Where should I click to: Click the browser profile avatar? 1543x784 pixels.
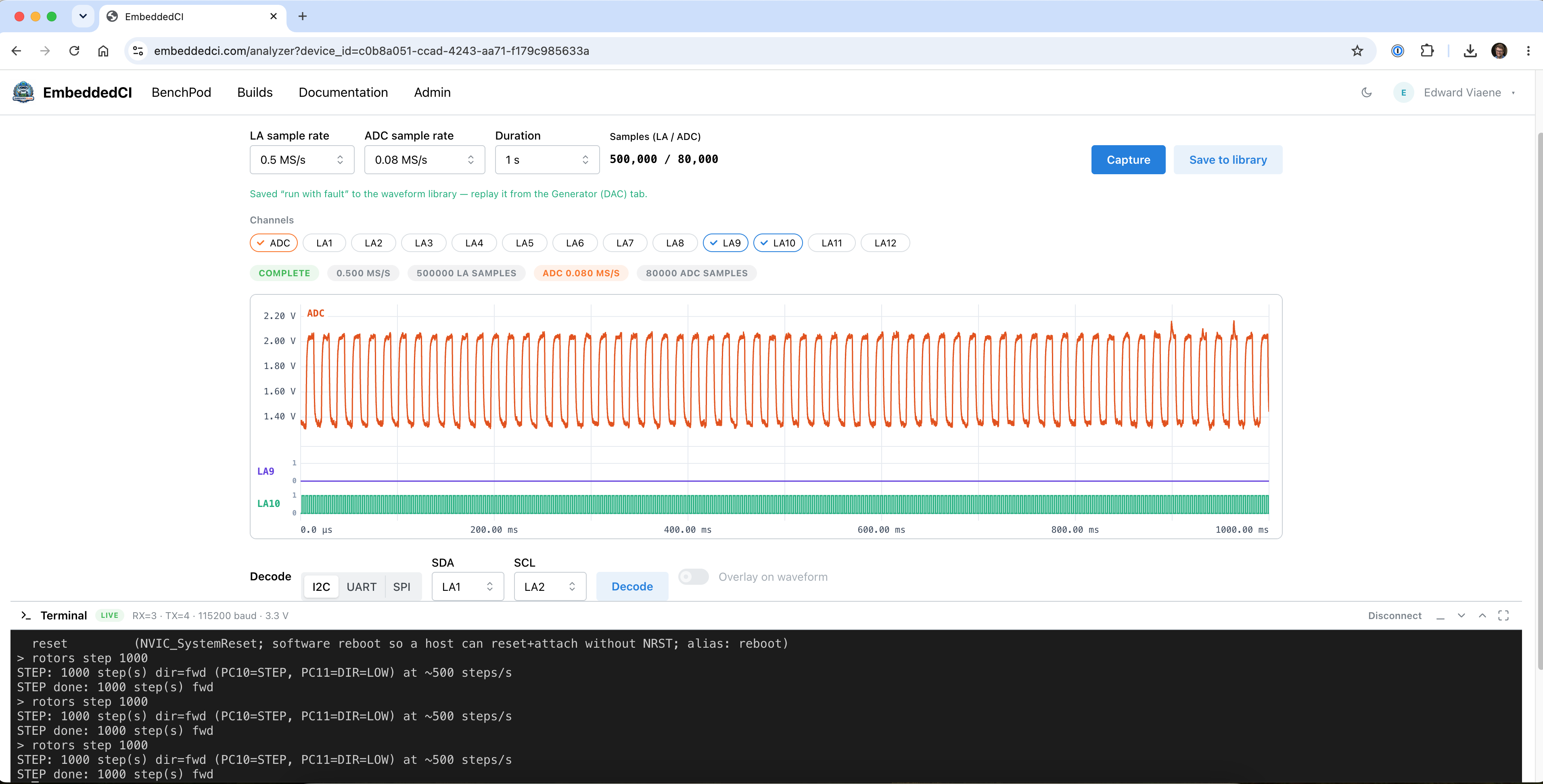(1499, 51)
